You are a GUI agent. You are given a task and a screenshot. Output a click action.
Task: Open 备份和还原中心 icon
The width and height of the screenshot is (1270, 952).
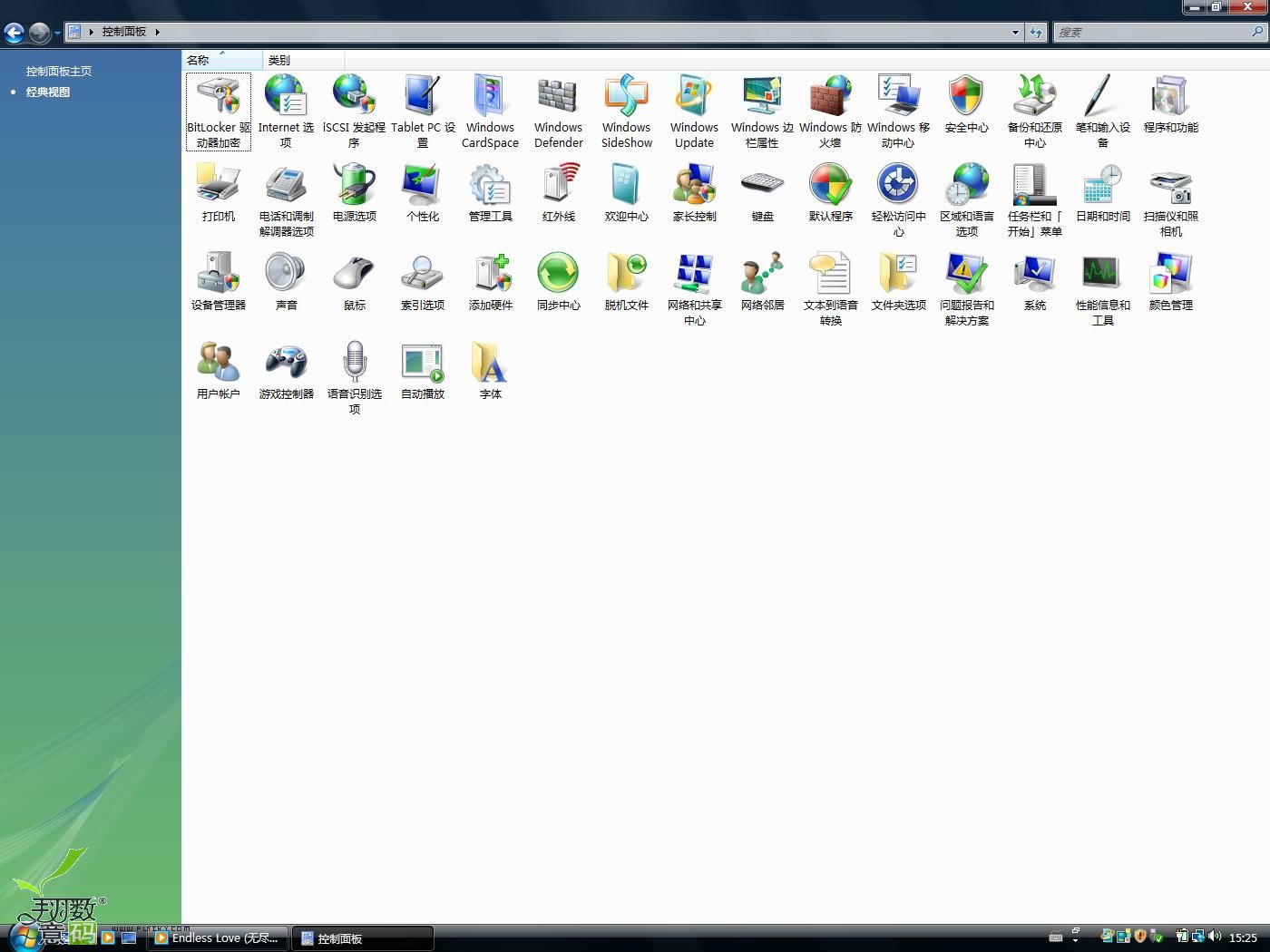(1035, 97)
